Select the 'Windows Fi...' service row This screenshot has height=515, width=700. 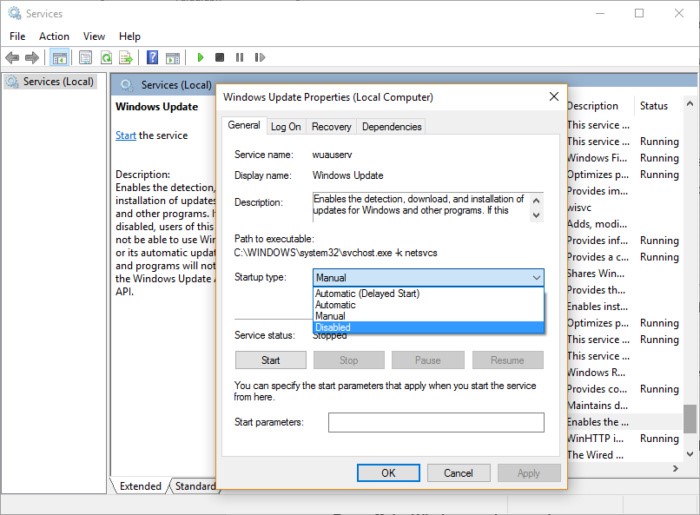(x=623, y=158)
